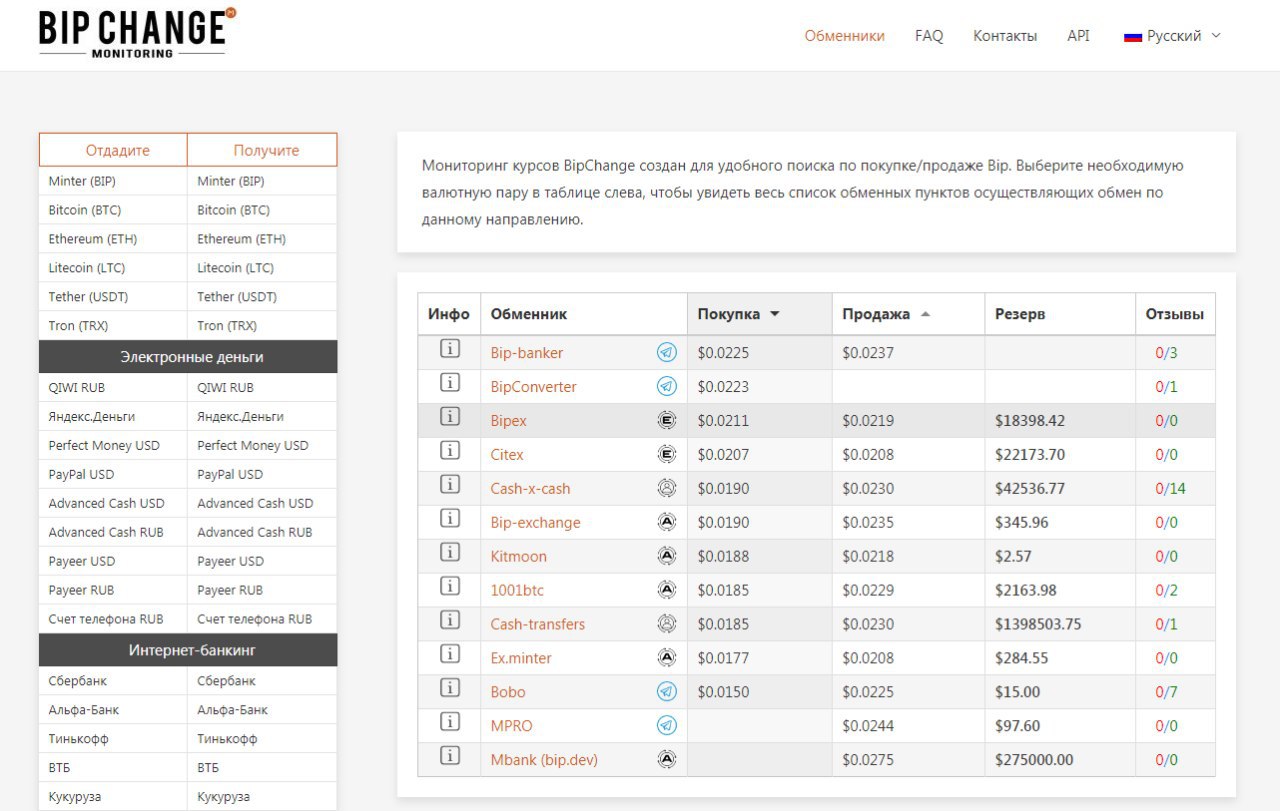The image size is (1280, 811).
Task: Open info icon for Kitmoon row
Action: 450,552
